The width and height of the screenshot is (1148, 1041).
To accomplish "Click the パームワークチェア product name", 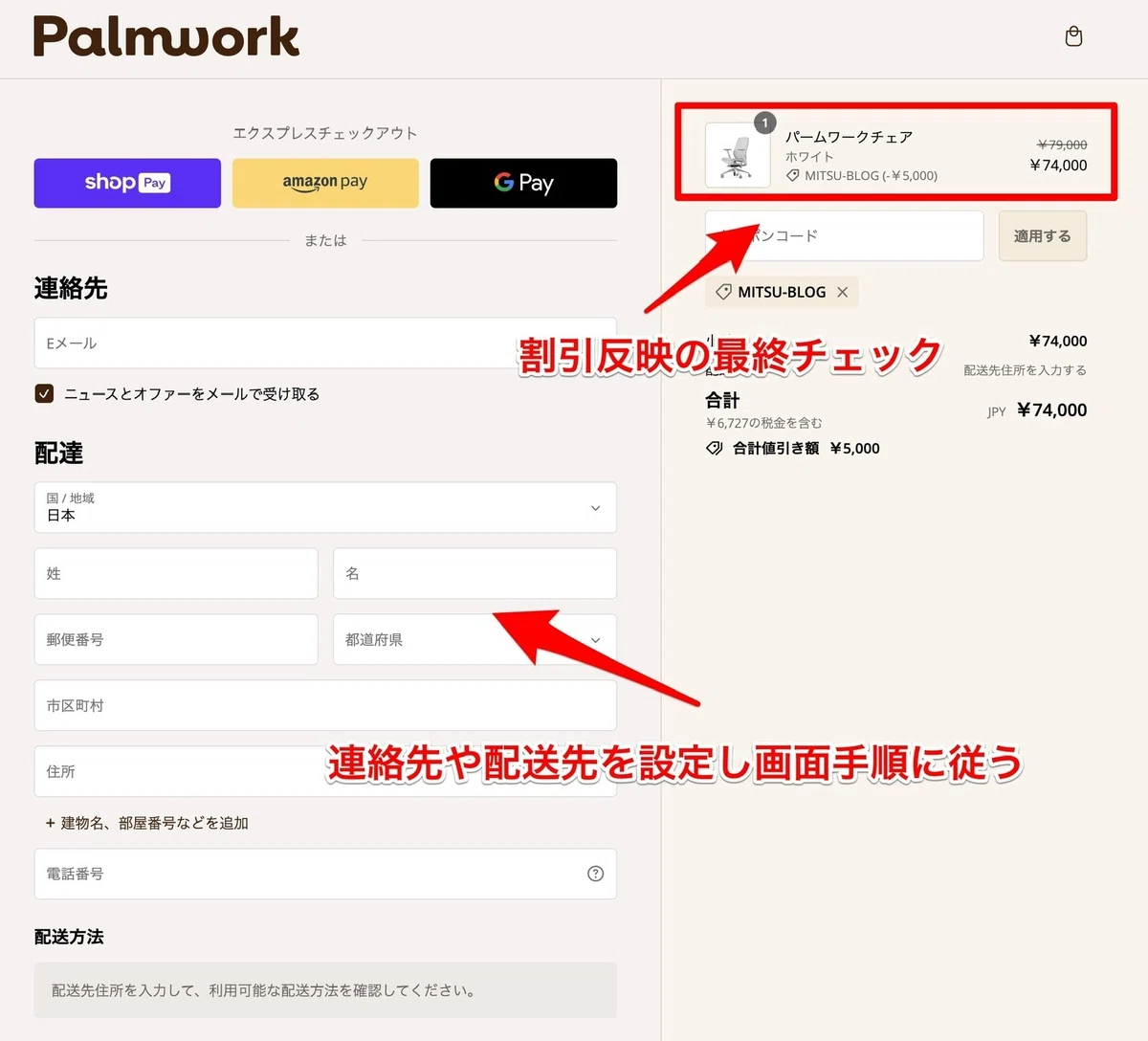I will (850, 137).
